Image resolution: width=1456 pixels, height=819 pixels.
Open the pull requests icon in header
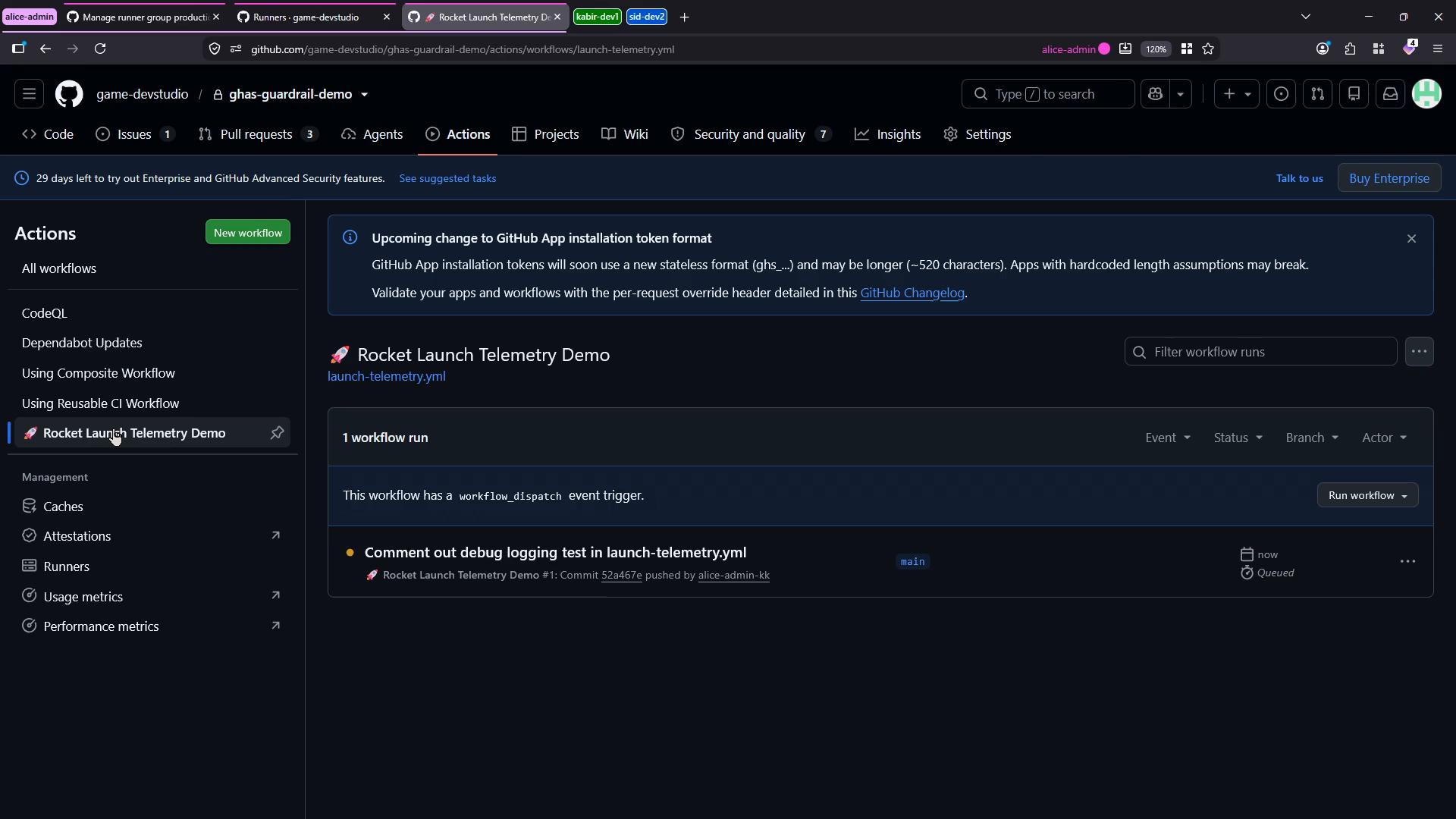tap(1317, 94)
